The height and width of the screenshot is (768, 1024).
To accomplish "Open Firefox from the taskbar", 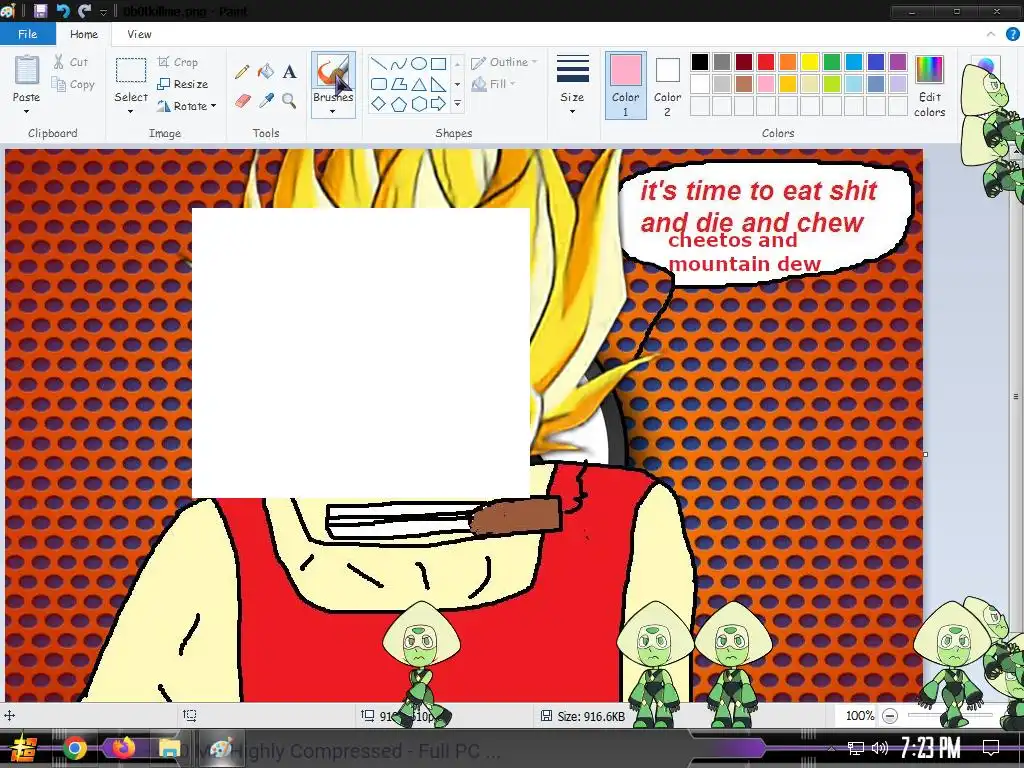I will tap(123, 748).
